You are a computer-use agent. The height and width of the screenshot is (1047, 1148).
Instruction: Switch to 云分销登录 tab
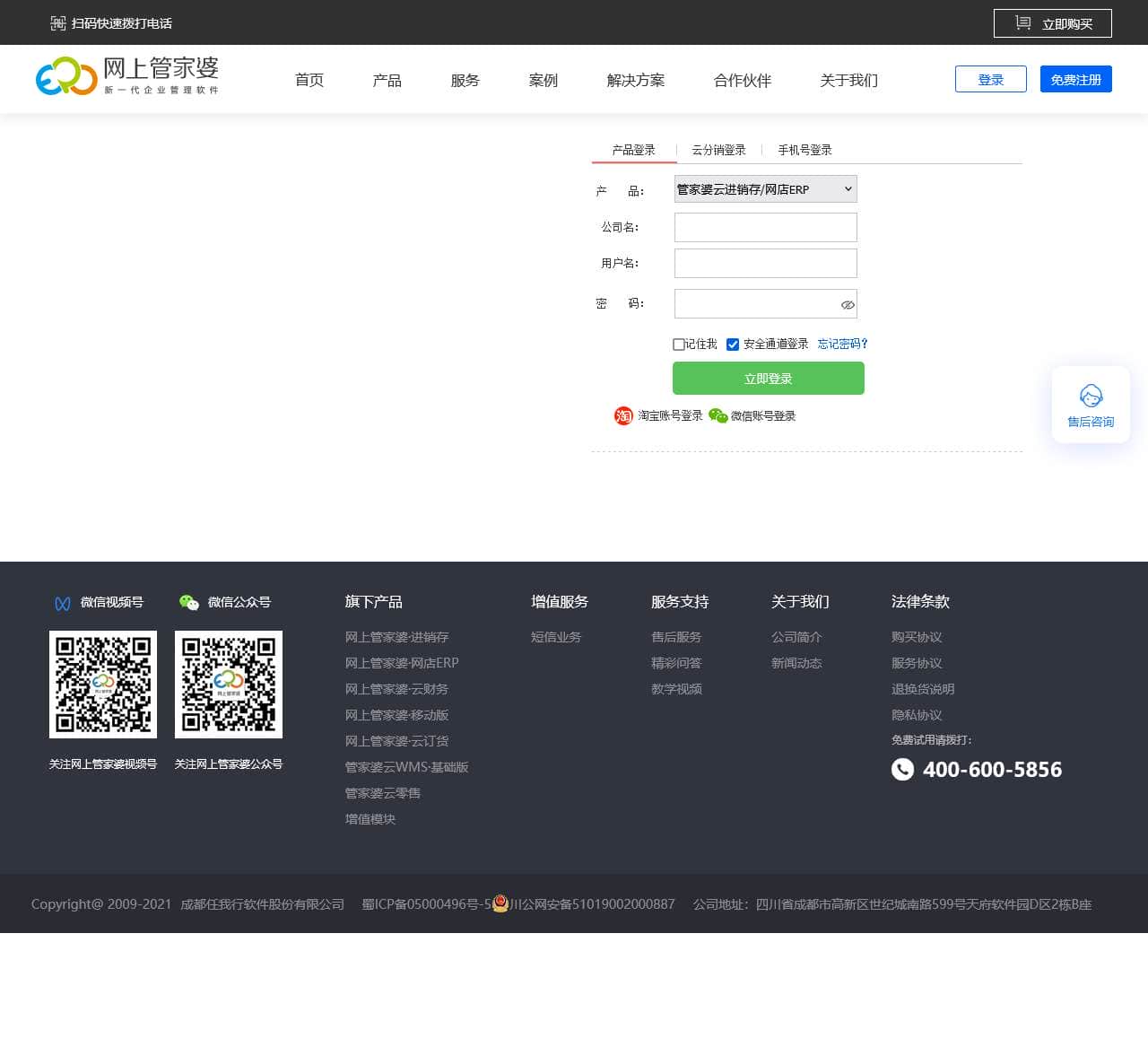click(x=718, y=150)
